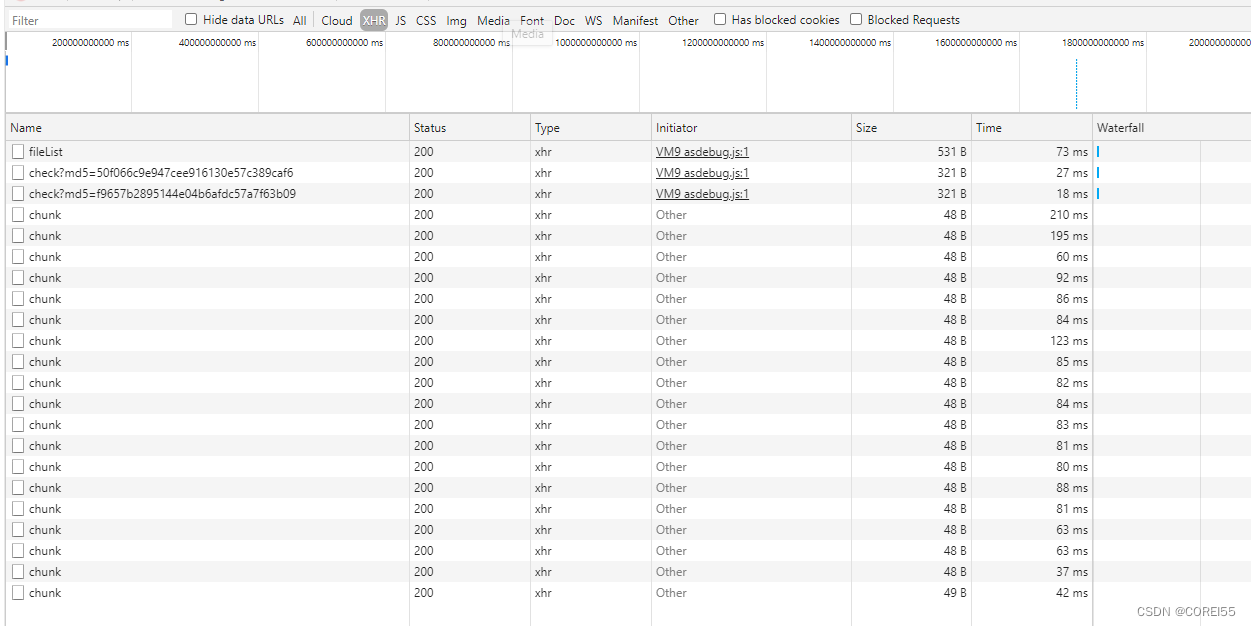
Task: Select the check?md5=50f066c9e947cee916130e57c389caf6 request
Action: [x=161, y=173]
